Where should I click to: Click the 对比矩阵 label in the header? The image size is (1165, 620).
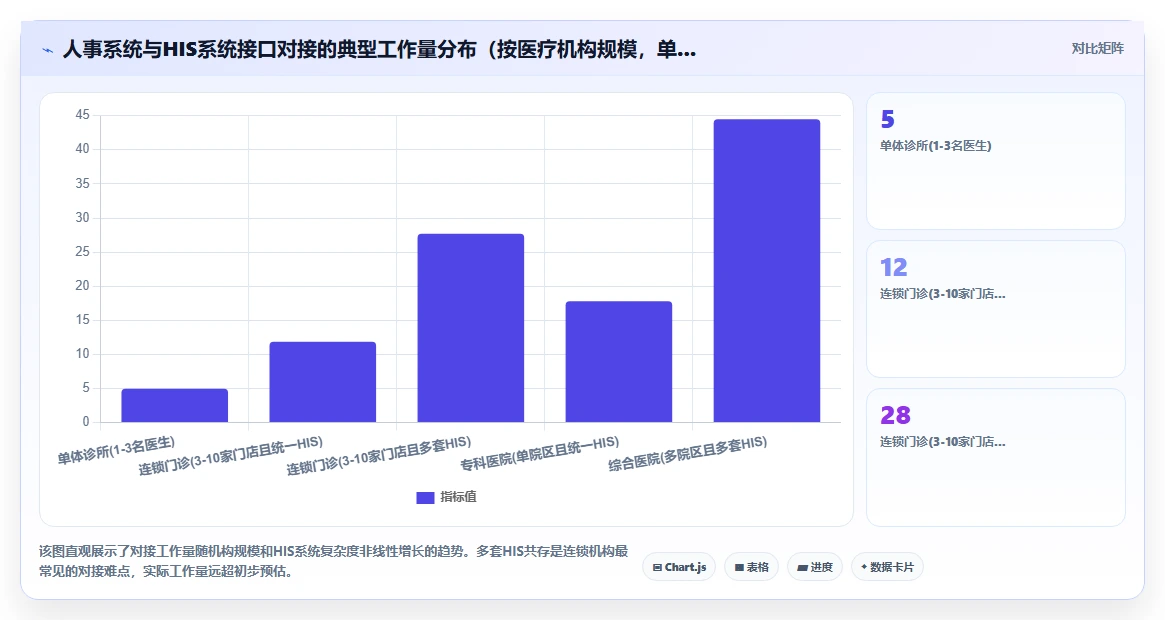point(1097,48)
